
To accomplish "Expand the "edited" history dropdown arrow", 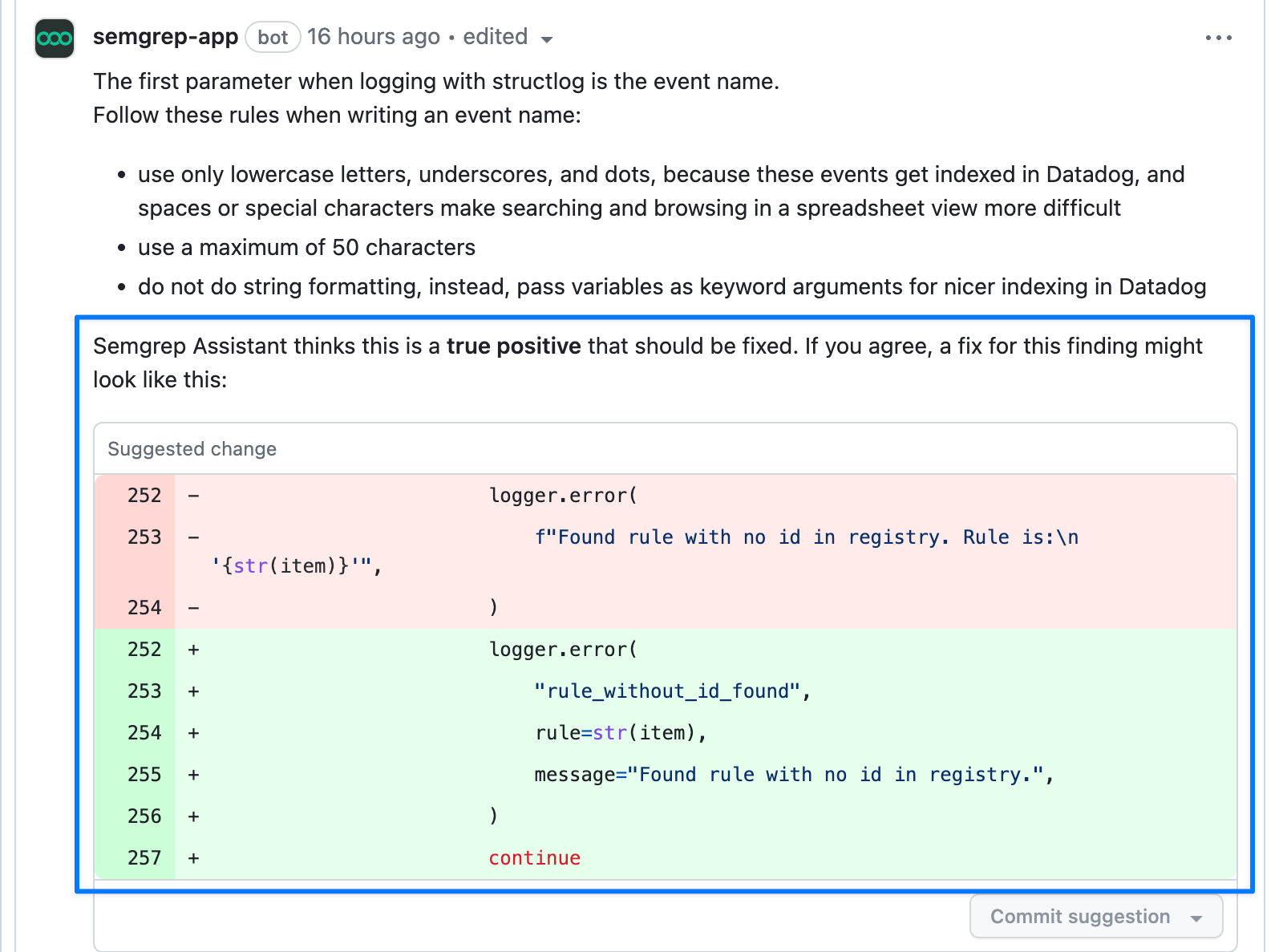I will pyautogui.click(x=547, y=39).
